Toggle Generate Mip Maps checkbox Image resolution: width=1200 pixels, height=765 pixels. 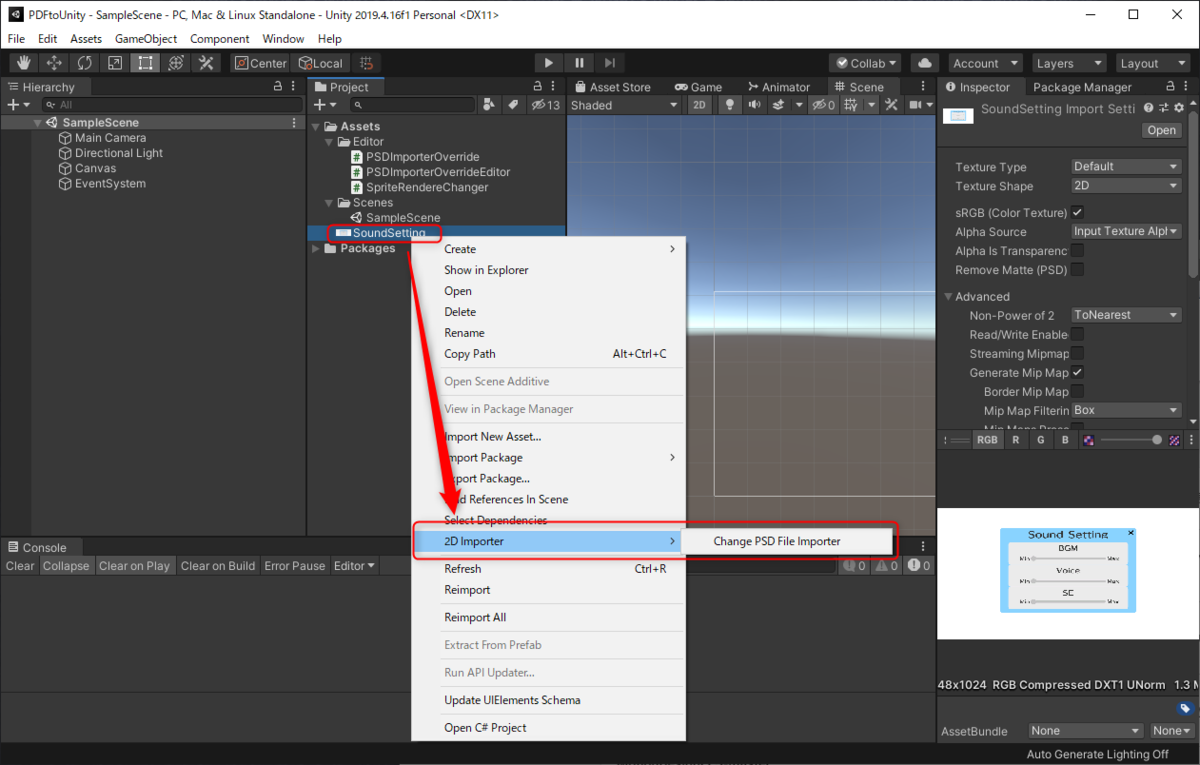[x=1077, y=372]
